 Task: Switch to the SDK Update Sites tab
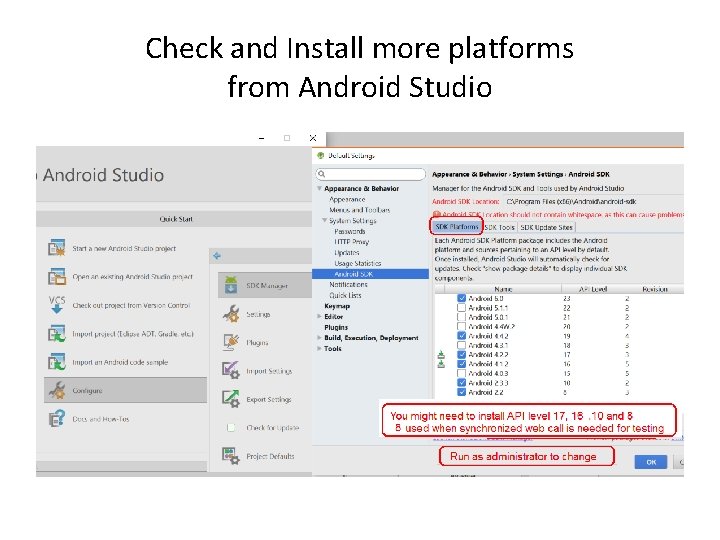(546, 227)
